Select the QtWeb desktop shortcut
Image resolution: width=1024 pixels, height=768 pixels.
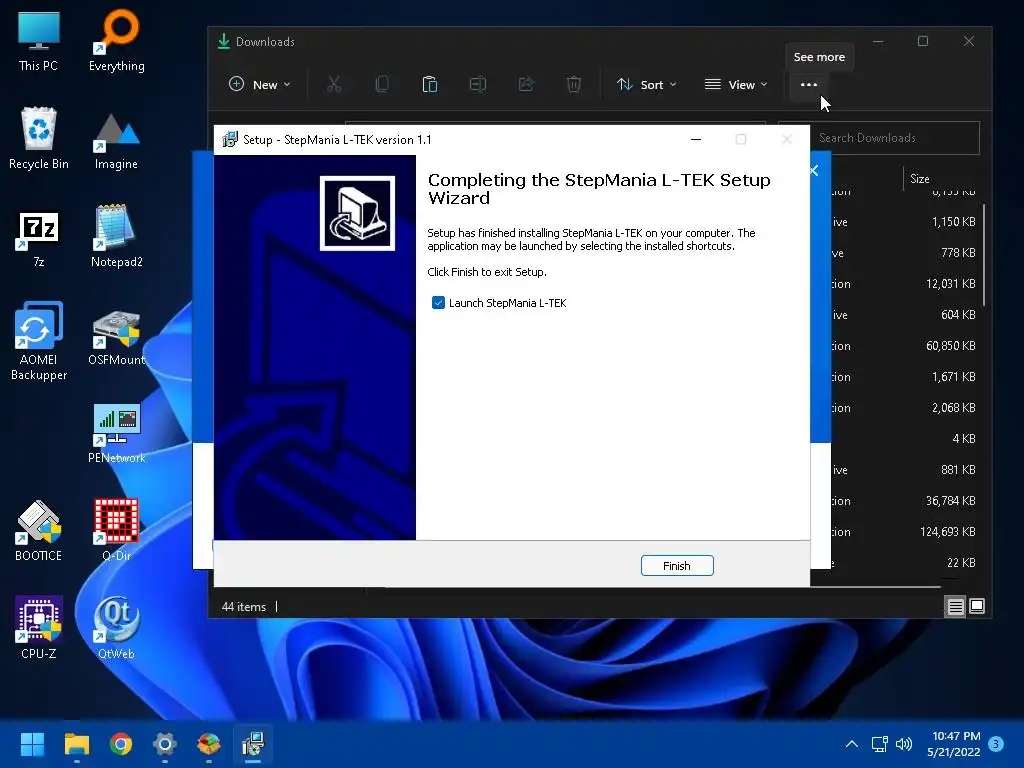point(117,628)
